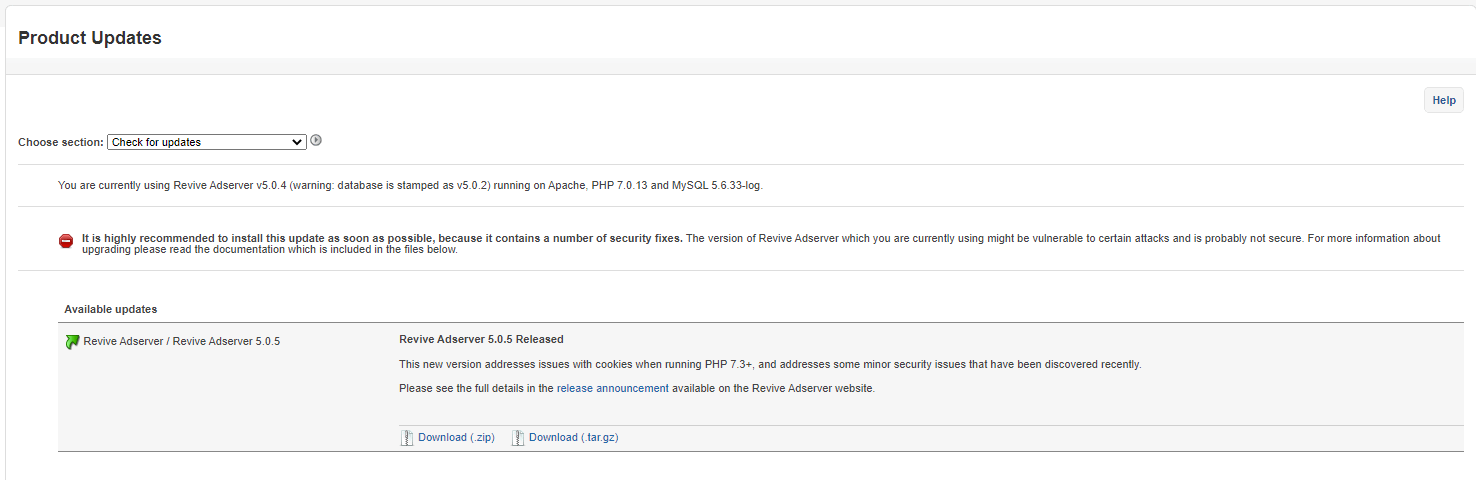Open the Help page

point(1444,100)
